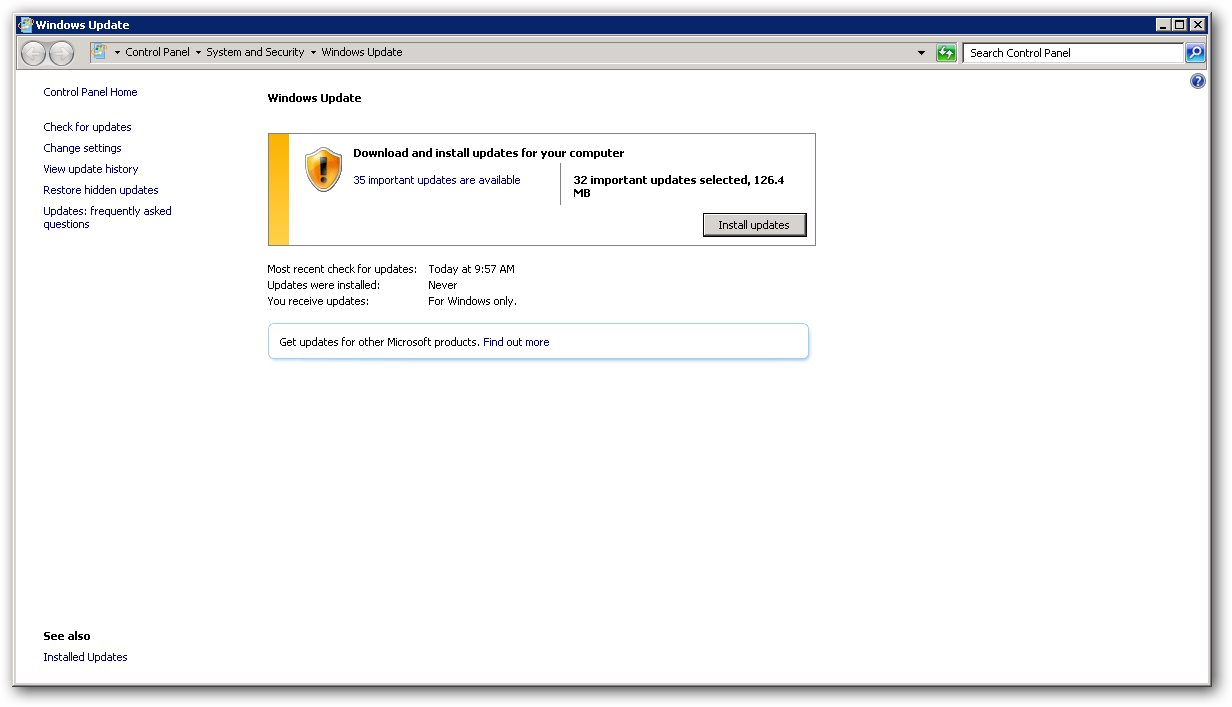Close the Windows Update window
1232x707 pixels.
(1198, 25)
